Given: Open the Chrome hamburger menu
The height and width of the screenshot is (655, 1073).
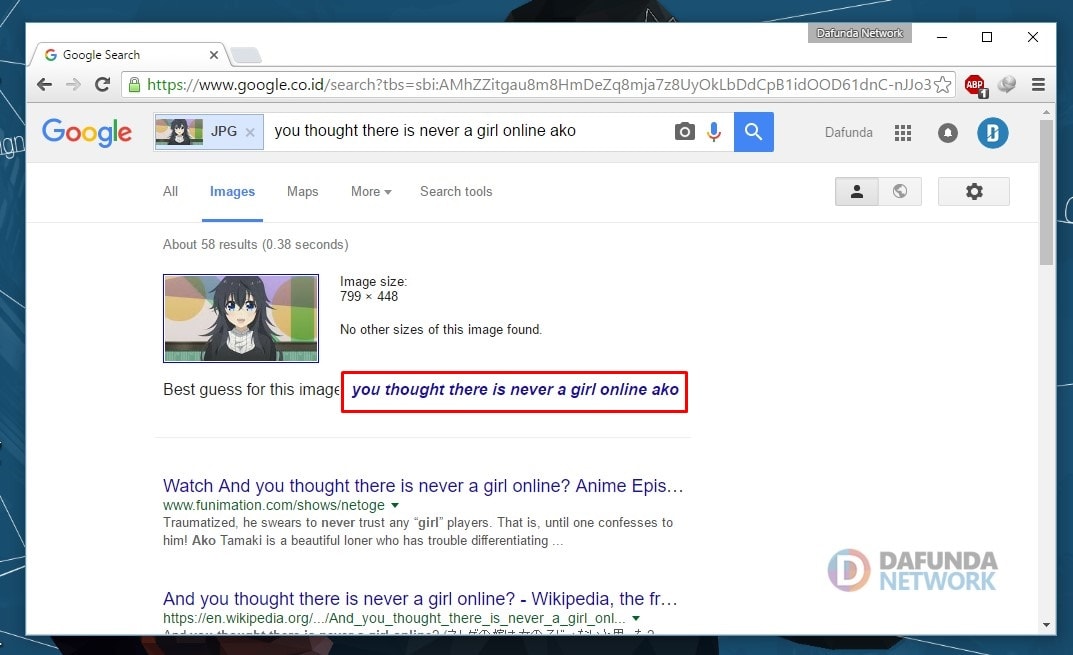Looking at the screenshot, I should coord(1038,85).
